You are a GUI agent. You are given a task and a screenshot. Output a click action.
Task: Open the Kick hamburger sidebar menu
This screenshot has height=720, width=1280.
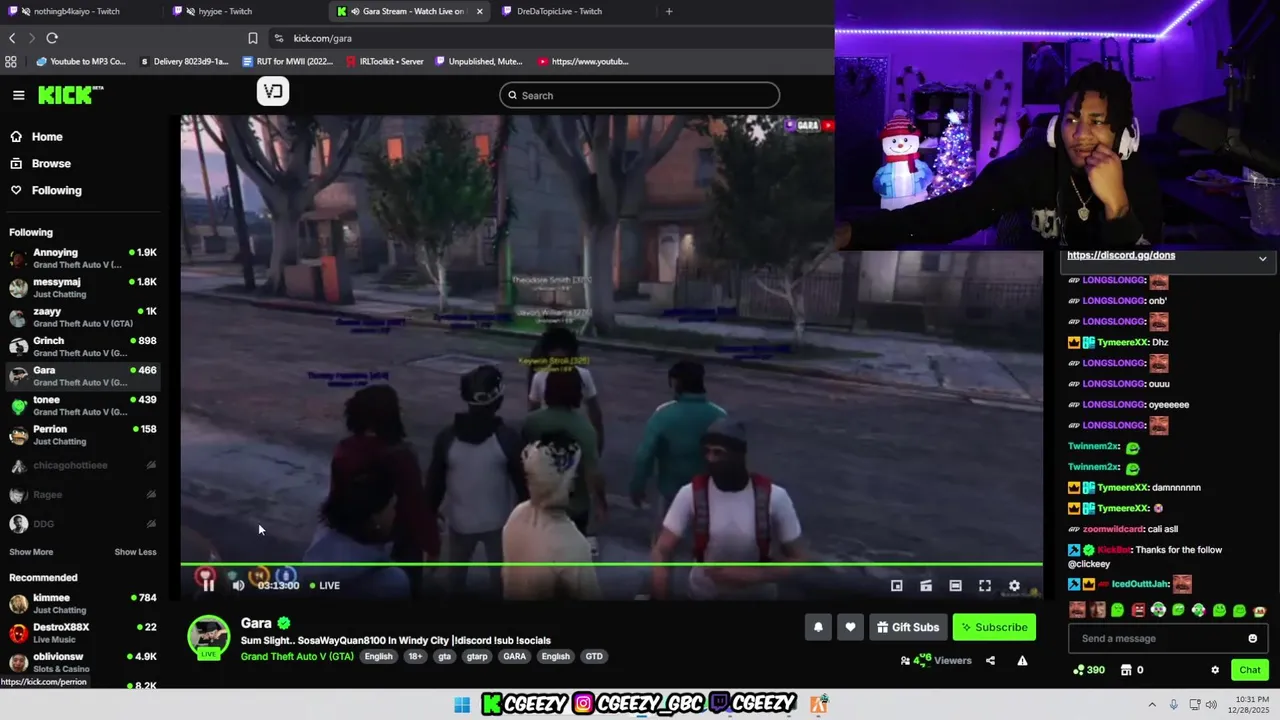click(x=18, y=95)
